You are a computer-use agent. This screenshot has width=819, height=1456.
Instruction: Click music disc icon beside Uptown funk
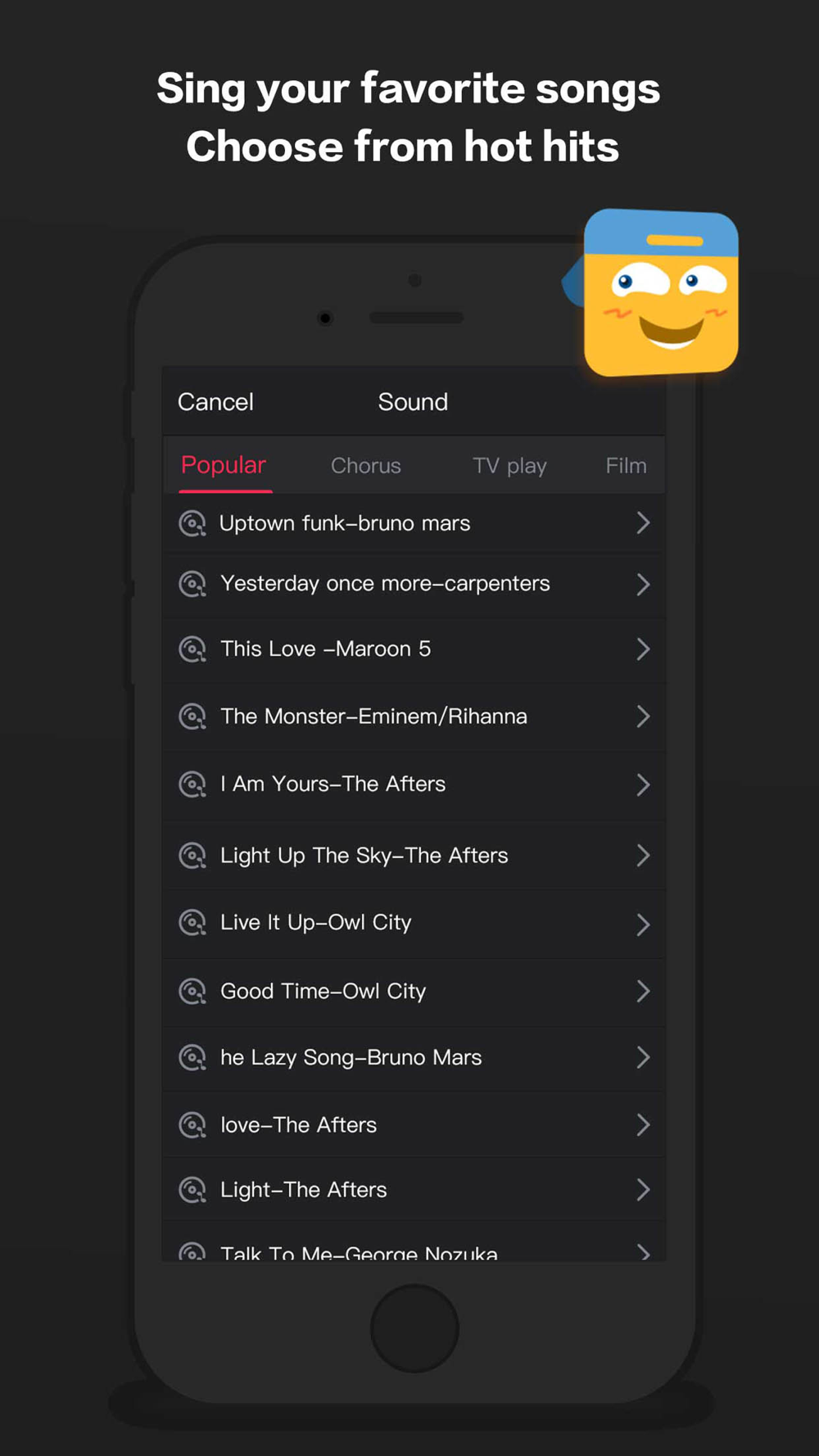[x=192, y=523]
